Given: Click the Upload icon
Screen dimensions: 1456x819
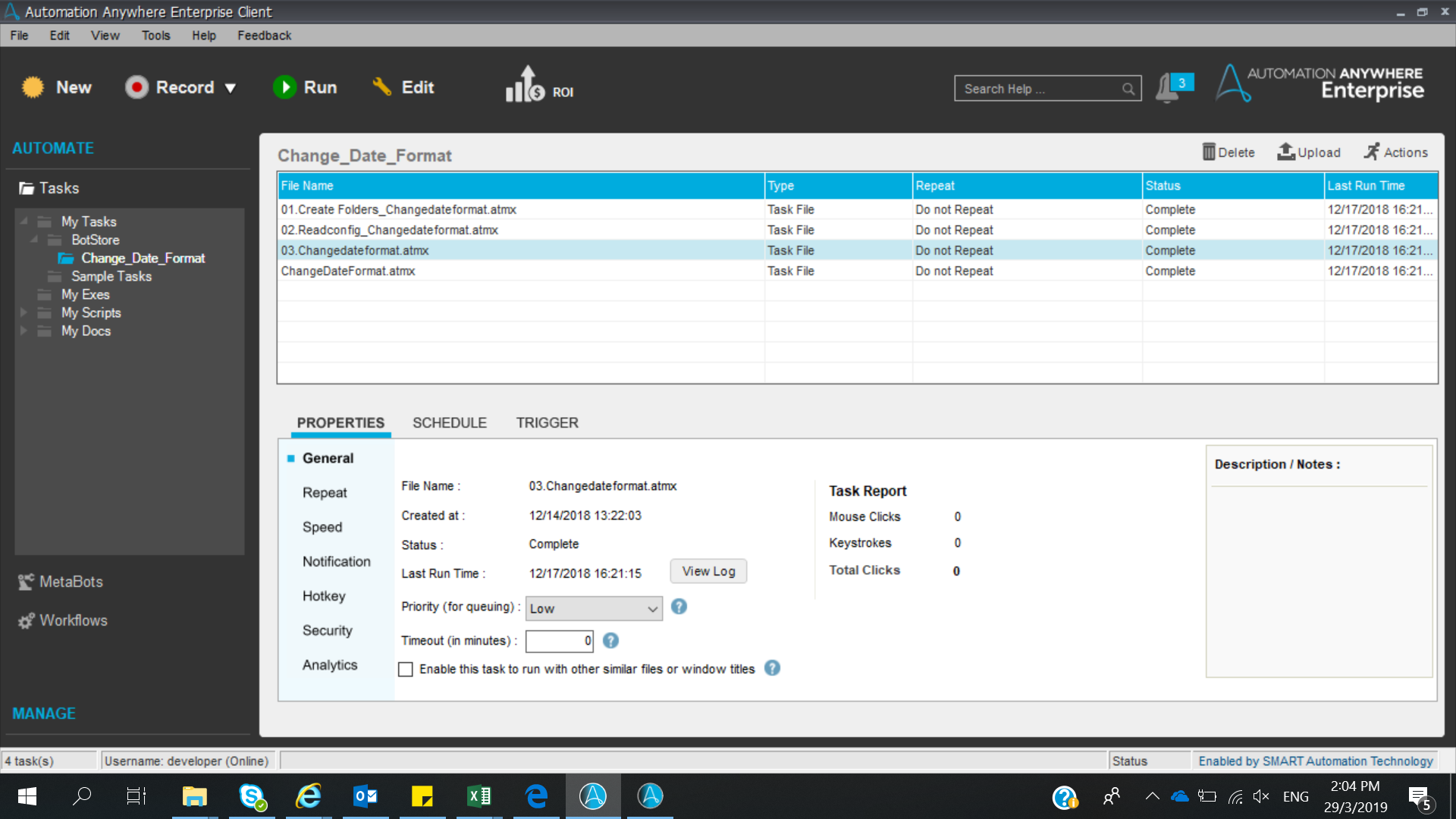Looking at the screenshot, I should 1286,152.
